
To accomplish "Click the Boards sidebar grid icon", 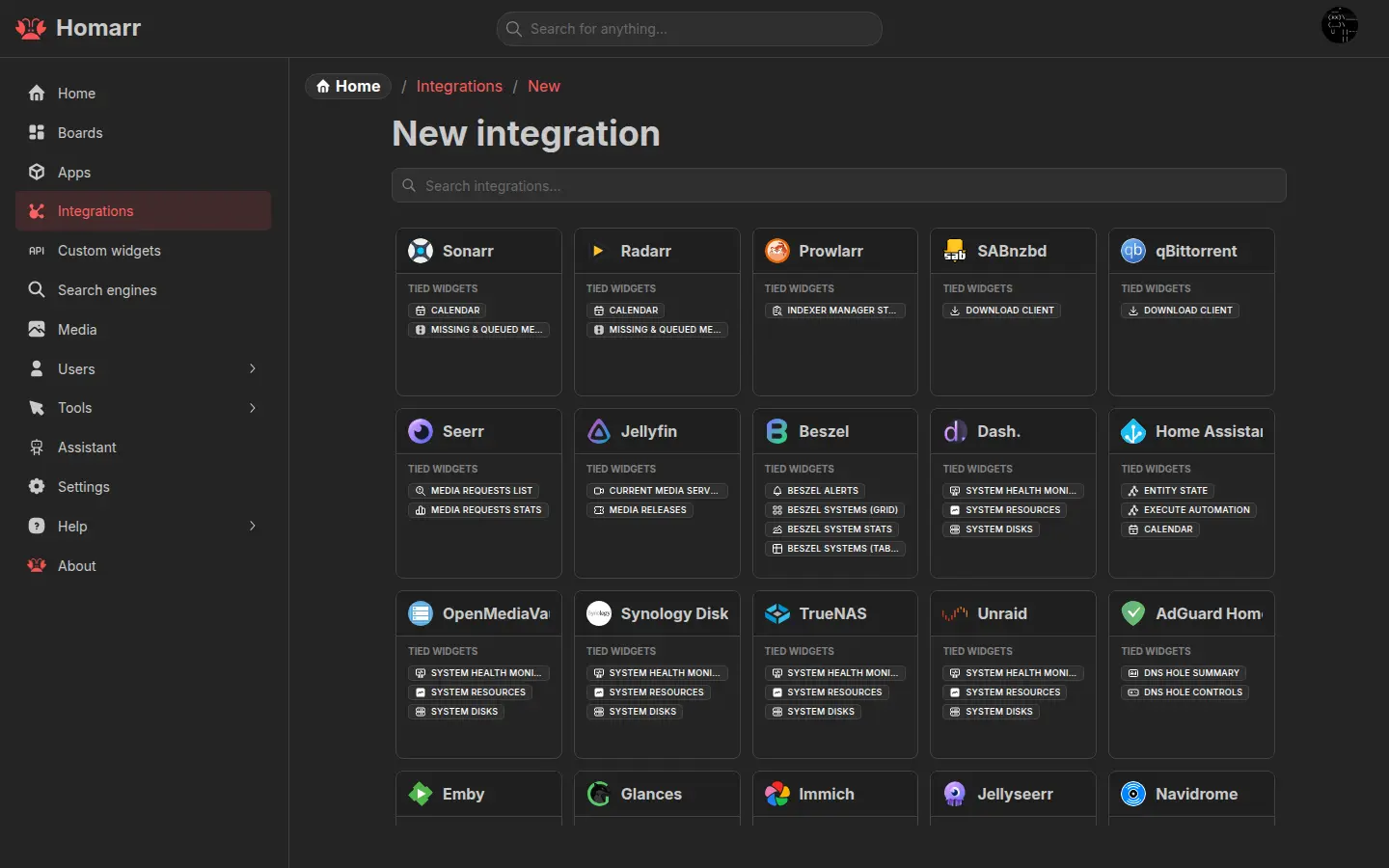I will [37, 132].
